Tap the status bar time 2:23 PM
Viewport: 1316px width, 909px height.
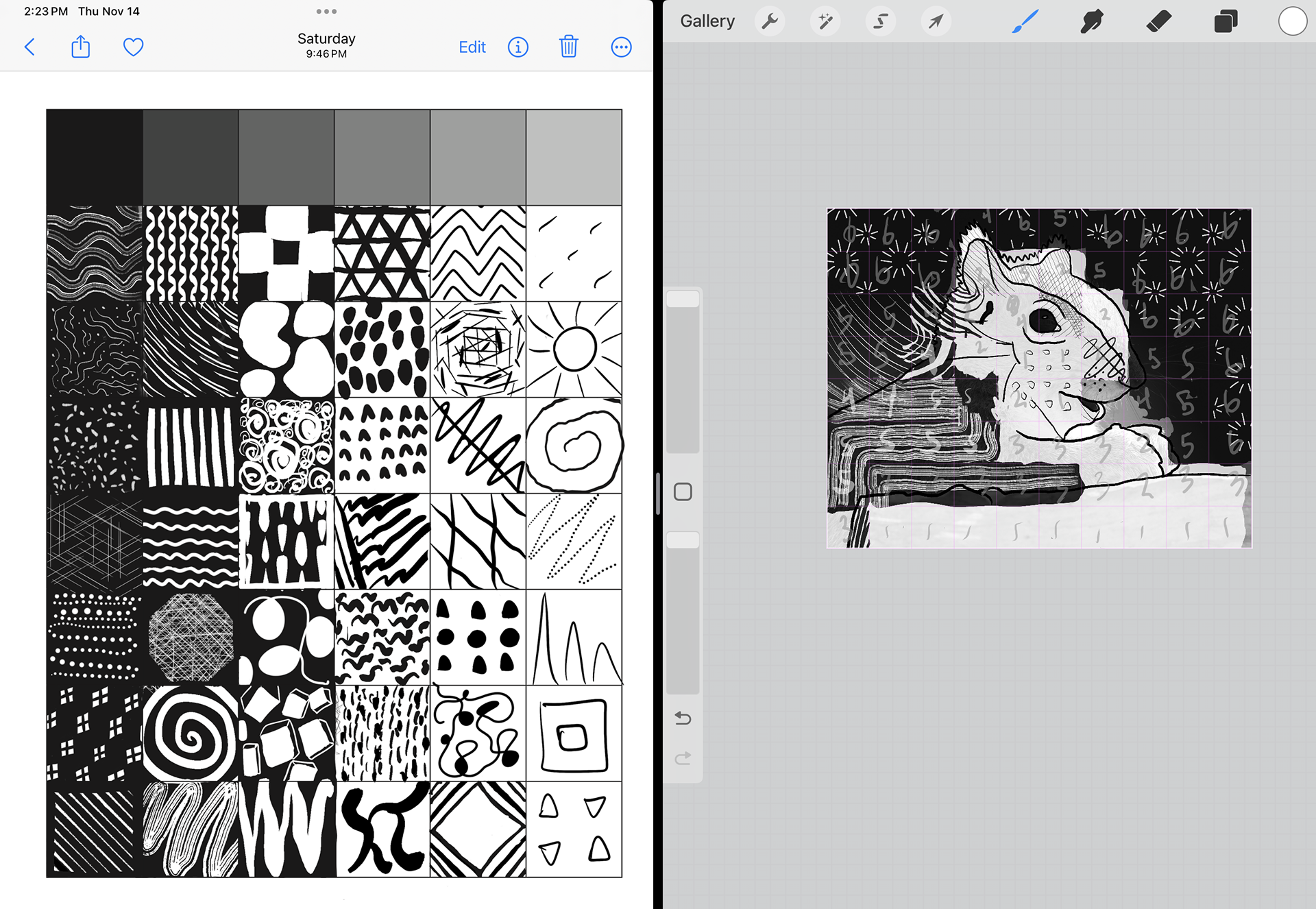pyautogui.click(x=45, y=12)
